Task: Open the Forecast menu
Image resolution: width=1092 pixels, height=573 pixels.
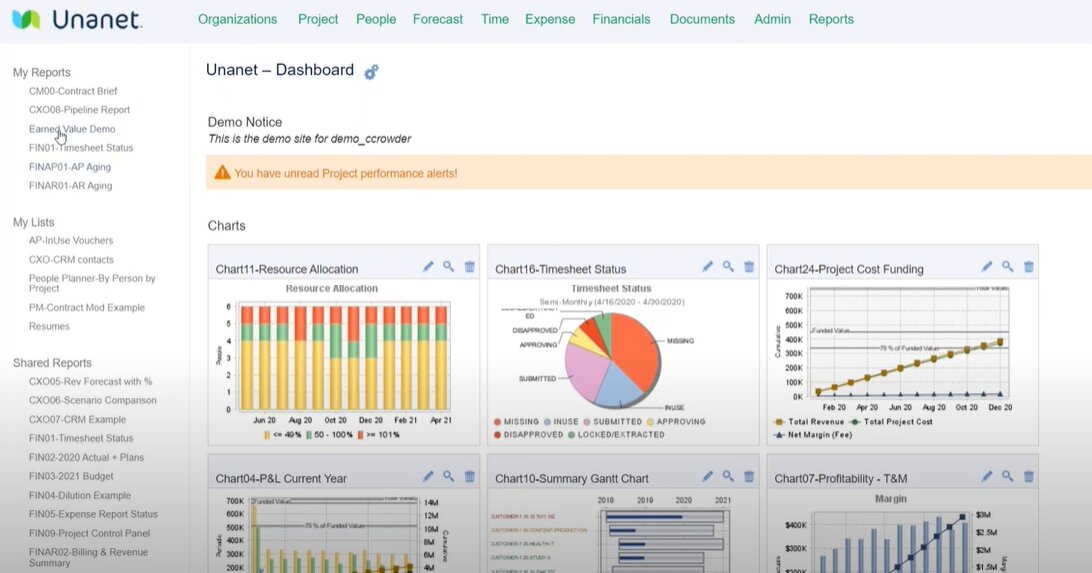Action: (438, 19)
